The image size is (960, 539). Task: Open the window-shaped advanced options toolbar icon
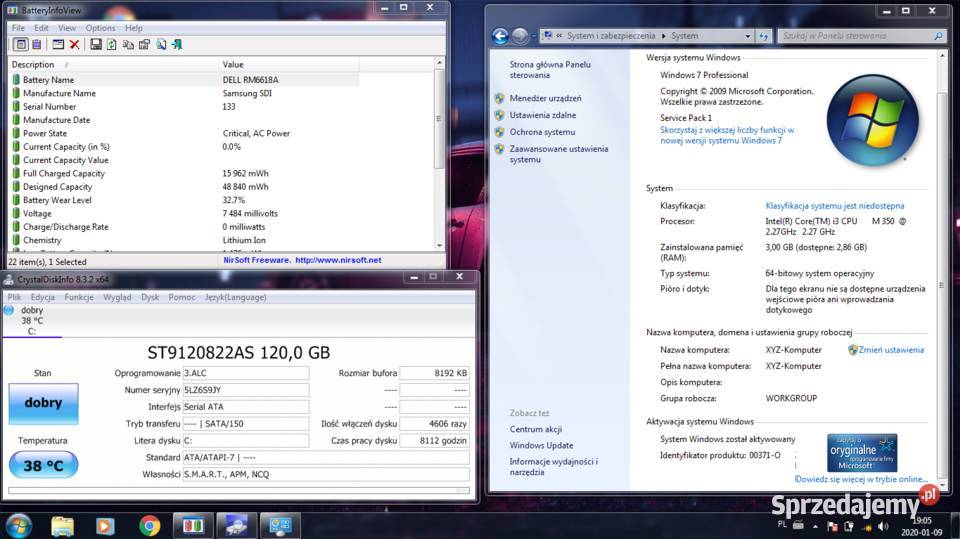[x=58, y=44]
